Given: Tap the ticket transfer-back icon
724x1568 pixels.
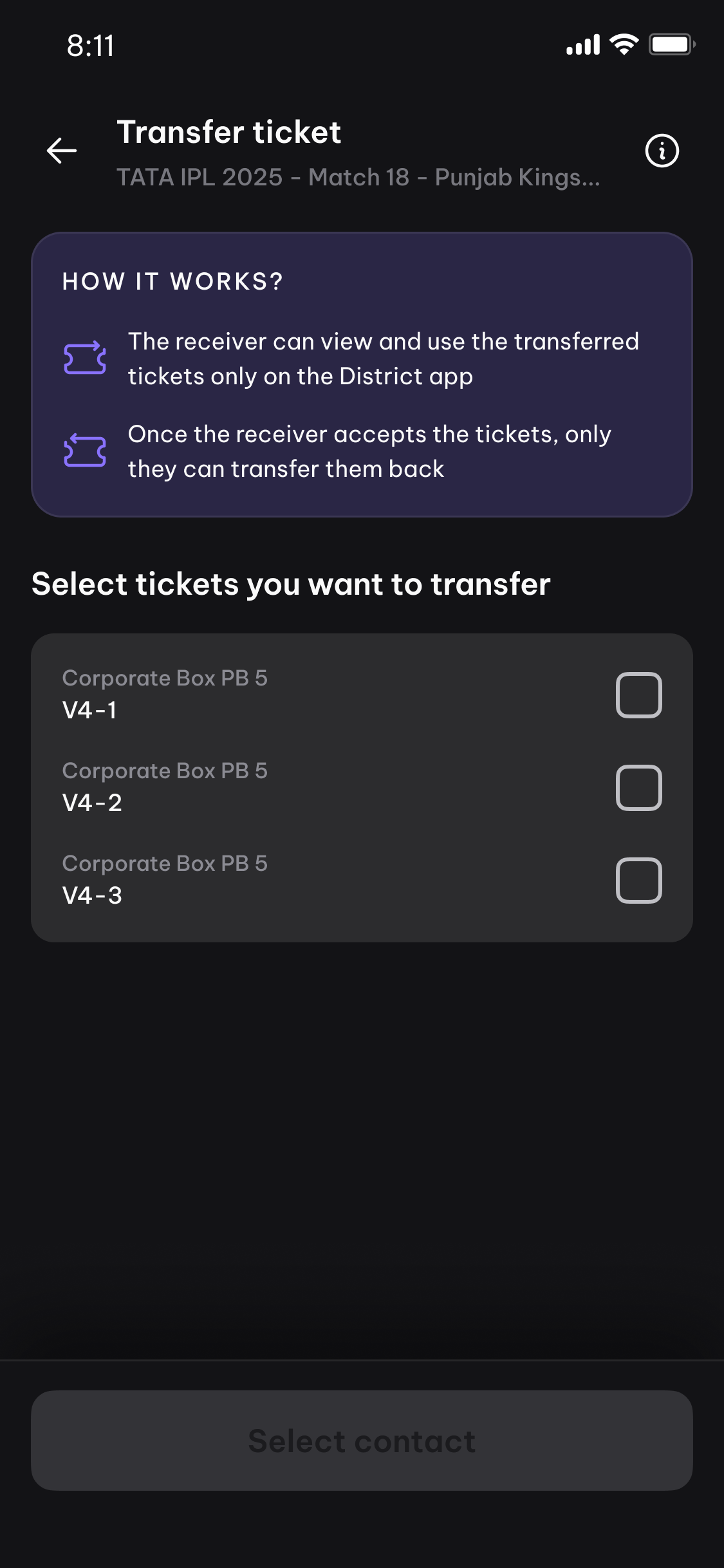Looking at the screenshot, I should click(85, 451).
